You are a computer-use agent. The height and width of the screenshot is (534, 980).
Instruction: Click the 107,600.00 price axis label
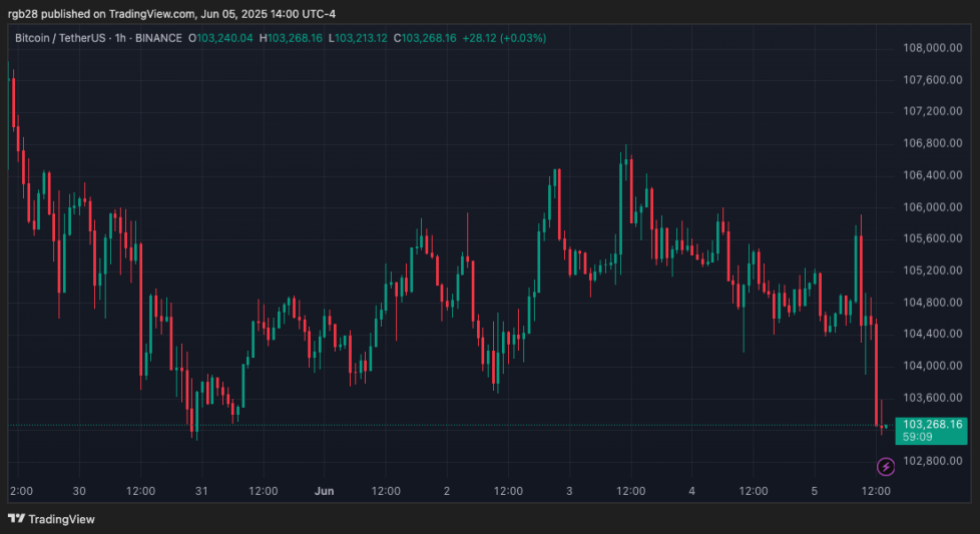[x=932, y=80]
